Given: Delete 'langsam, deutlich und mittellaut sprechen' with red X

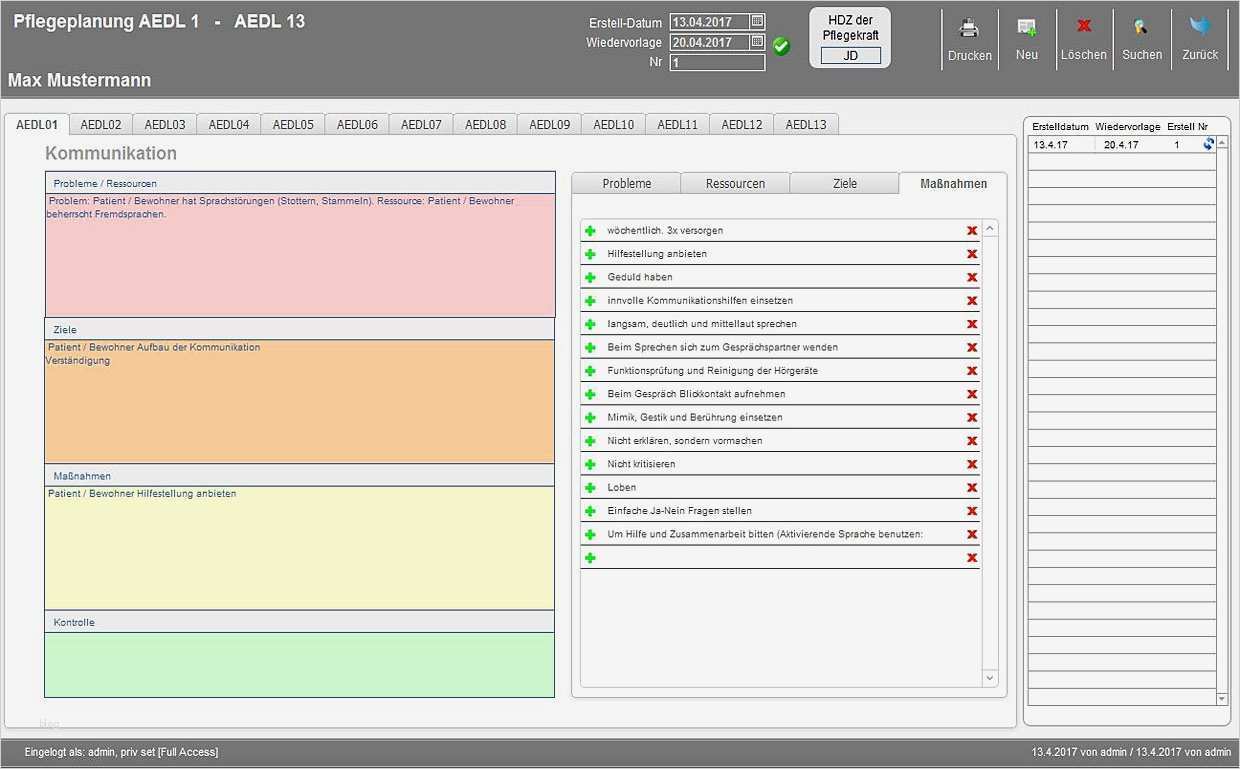Looking at the screenshot, I should point(971,324).
